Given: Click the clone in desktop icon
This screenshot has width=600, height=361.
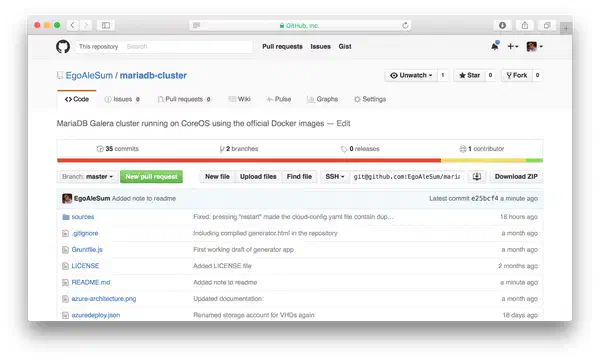Looking at the screenshot, I should [x=477, y=176].
